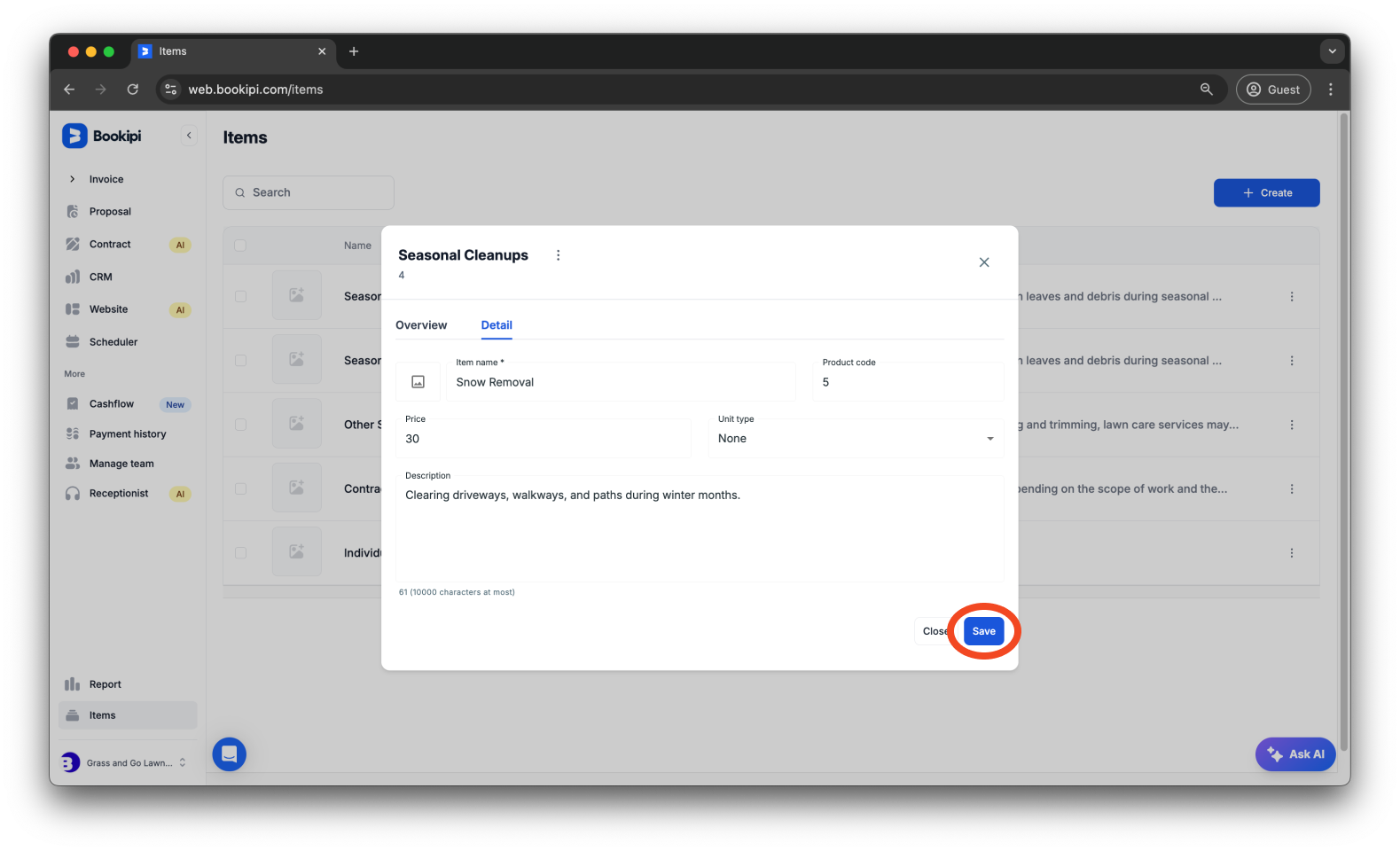Open the browser tab list dropdown
This screenshot has height=851, width=1400.
(x=1332, y=51)
